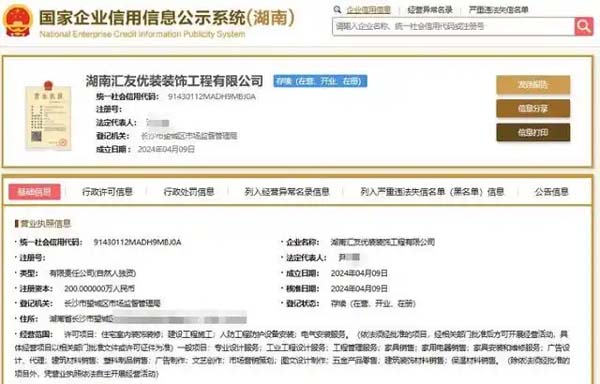The width and height of the screenshot is (600, 384).
Task: Click the red magnifier search button
Action: click(584, 26)
